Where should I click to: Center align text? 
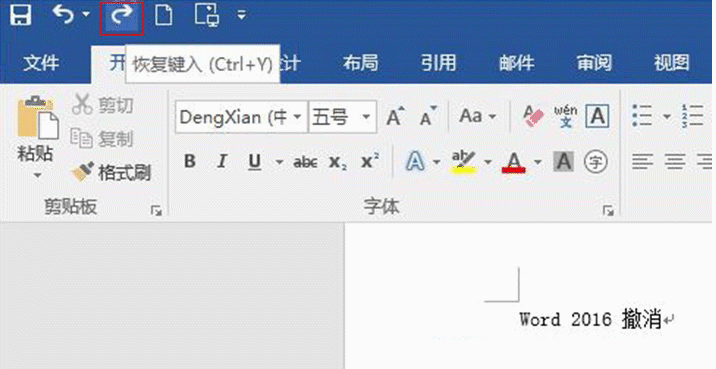(x=675, y=162)
